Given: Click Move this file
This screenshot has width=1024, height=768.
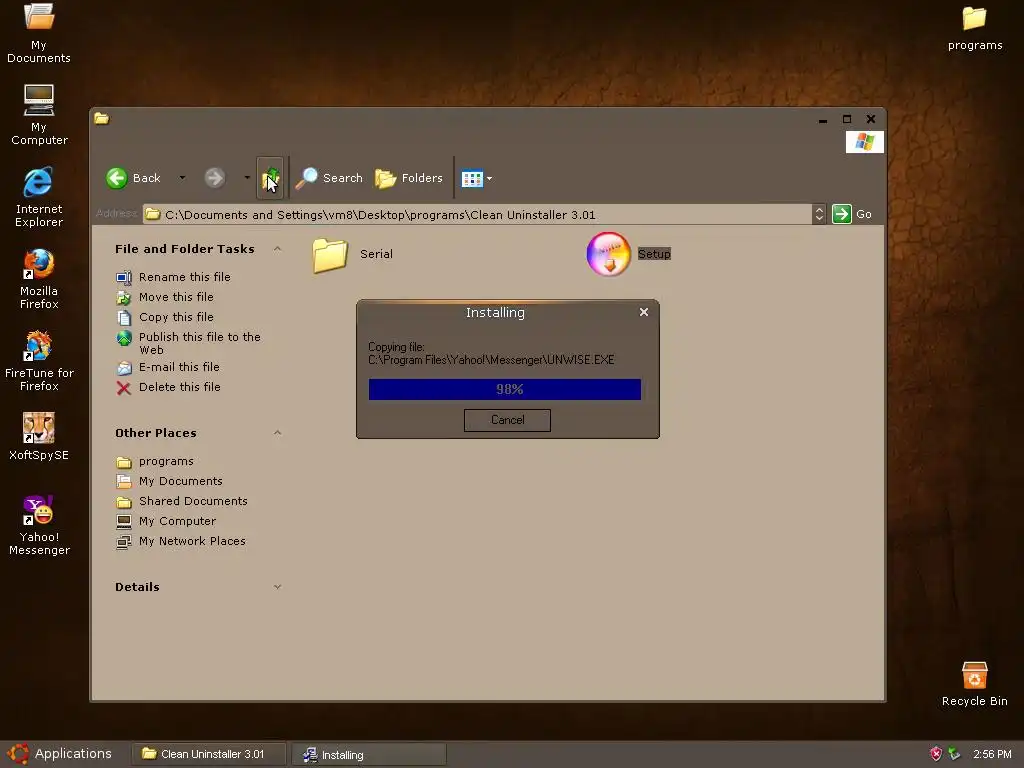Looking at the screenshot, I should click(x=176, y=297).
